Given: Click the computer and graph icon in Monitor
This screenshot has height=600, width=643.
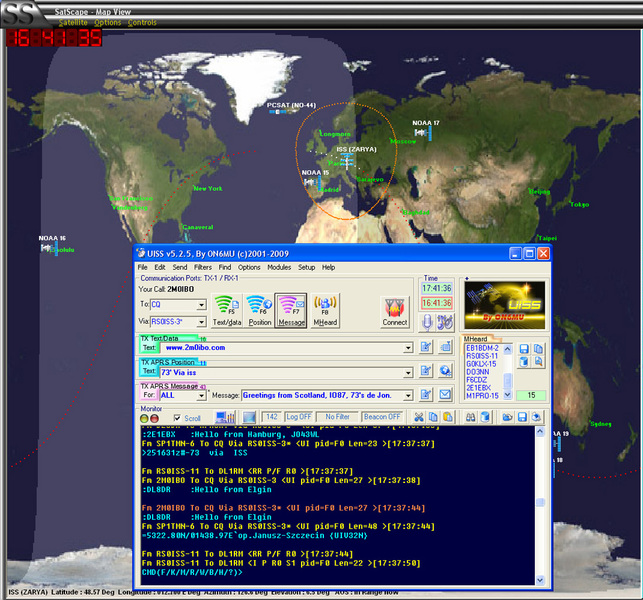Looking at the screenshot, I should click(225, 417).
